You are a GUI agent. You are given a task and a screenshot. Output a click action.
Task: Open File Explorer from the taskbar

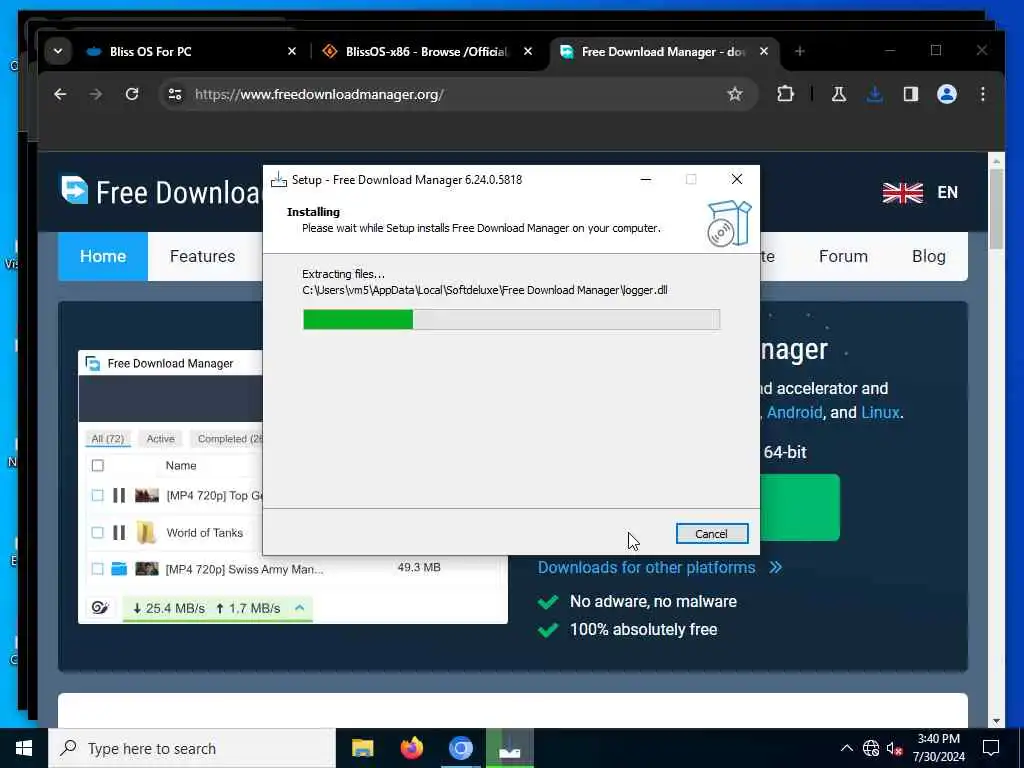[x=362, y=748]
